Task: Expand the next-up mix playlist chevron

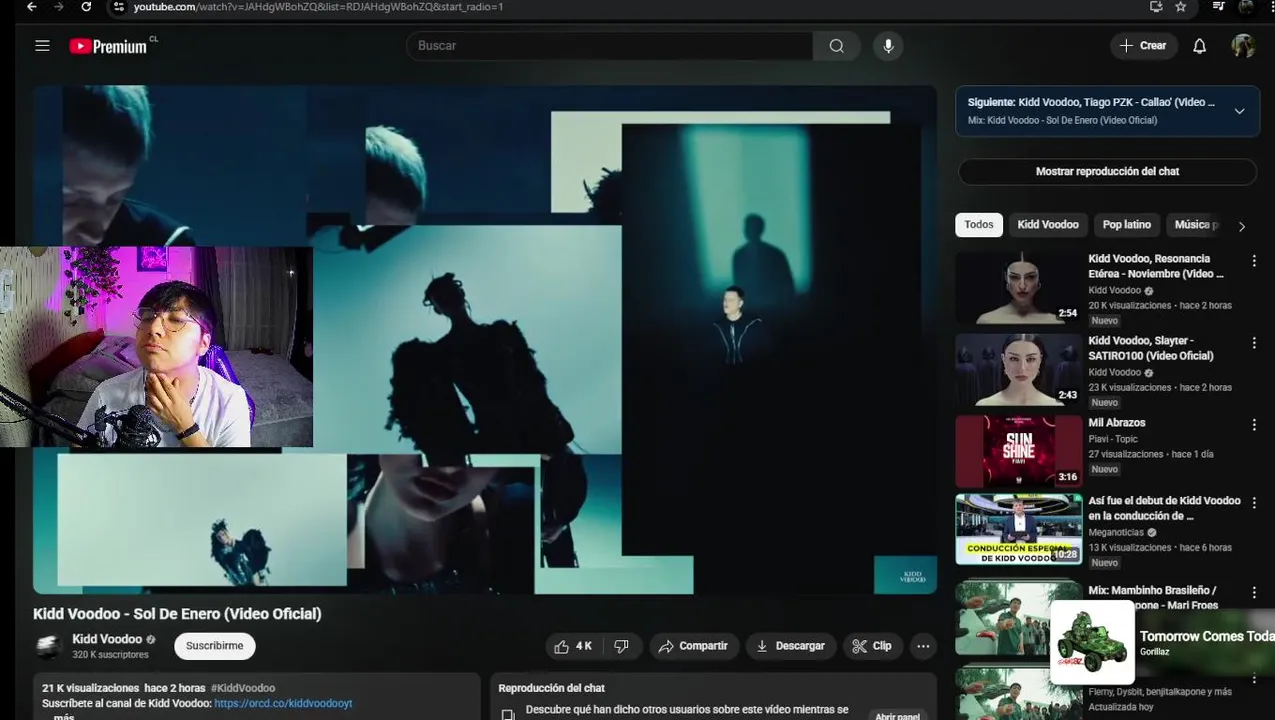Action: pos(1239,111)
